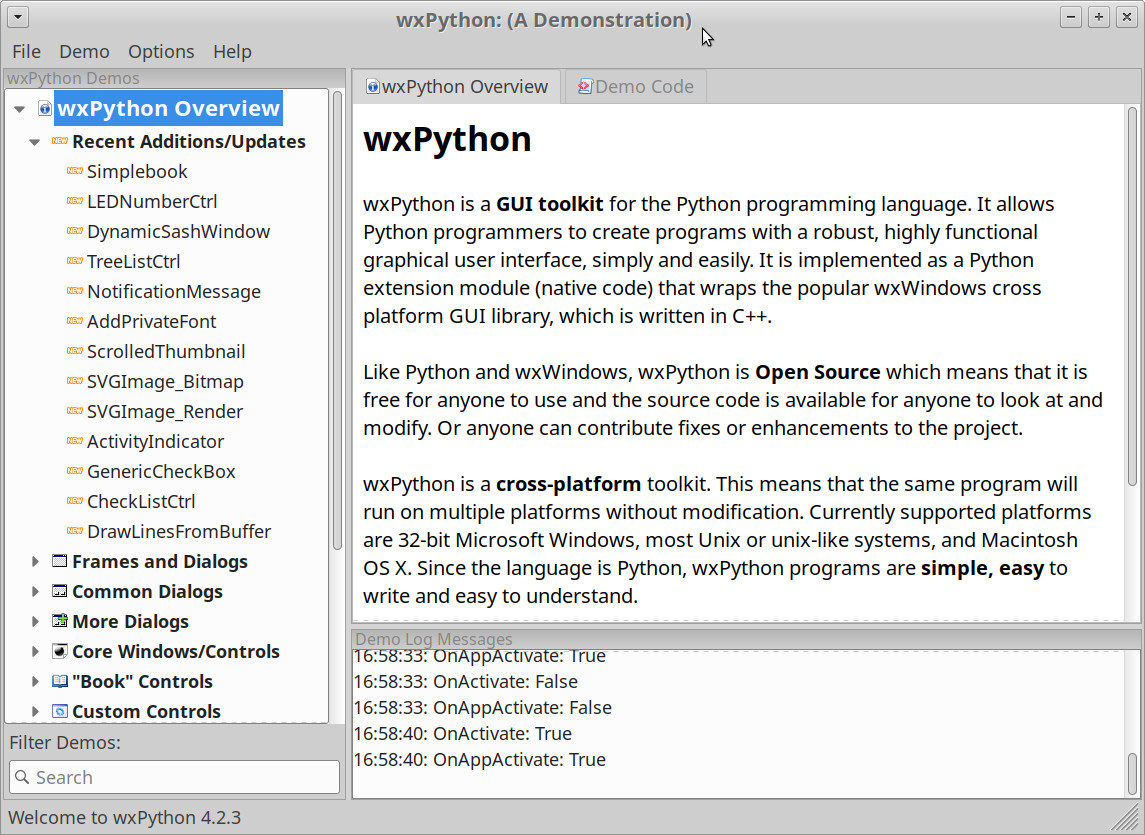Image resolution: width=1145 pixels, height=835 pixels.
Task: Click the Core Windows/Controls category icon
Action: click(59, 652)
